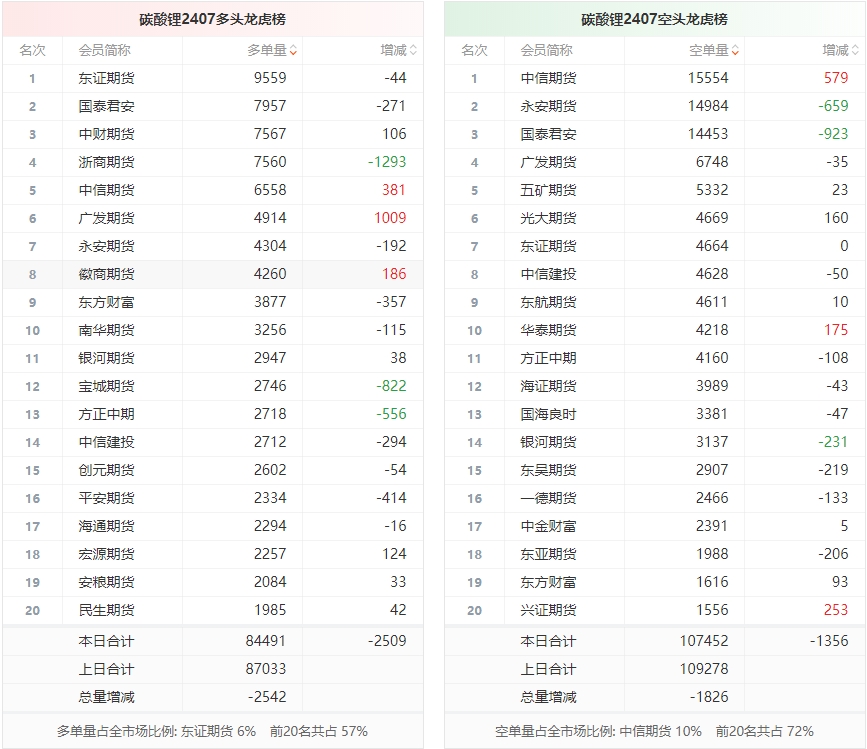Viewport: 867px width, 749px height.
Task: Click value -923 for 国泰君安 short
Action: 833,134
